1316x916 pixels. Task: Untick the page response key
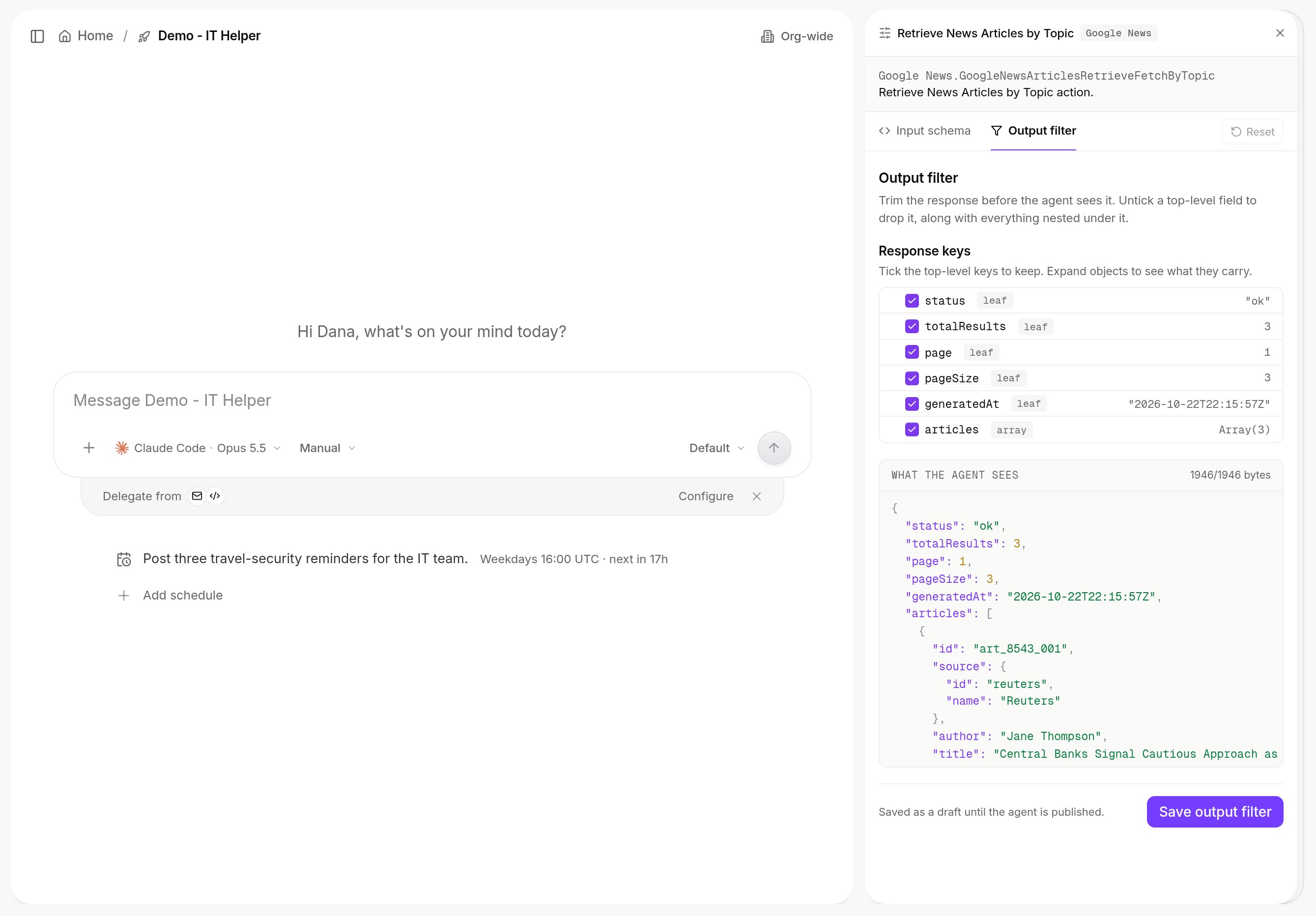click(x=912, y=352)
